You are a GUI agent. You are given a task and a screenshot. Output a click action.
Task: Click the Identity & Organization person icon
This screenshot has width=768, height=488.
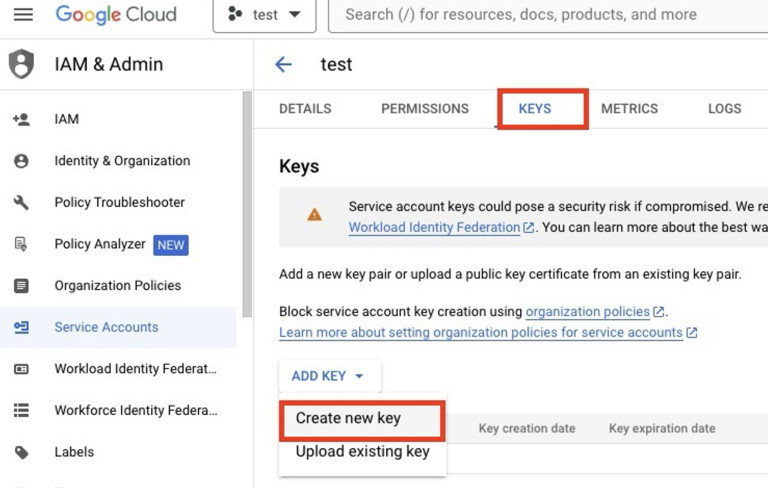point(21,161)
